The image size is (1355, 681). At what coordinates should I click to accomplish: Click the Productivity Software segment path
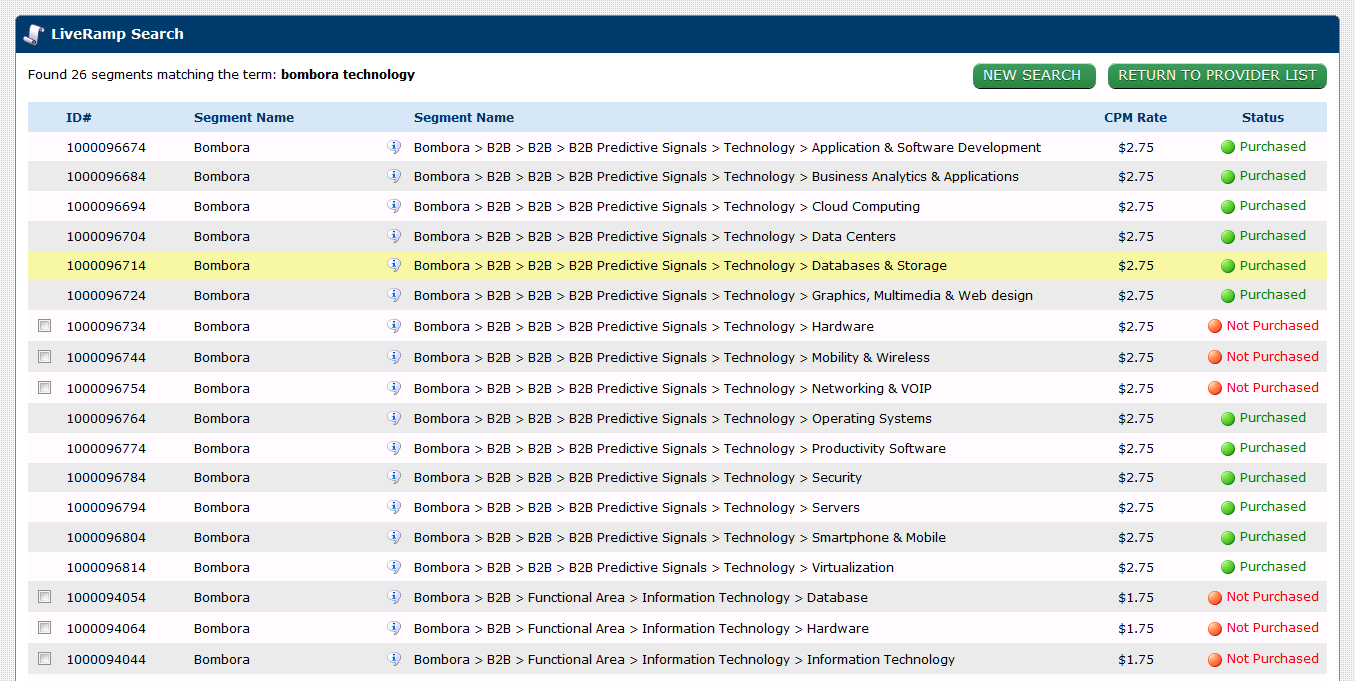point(680,449)
